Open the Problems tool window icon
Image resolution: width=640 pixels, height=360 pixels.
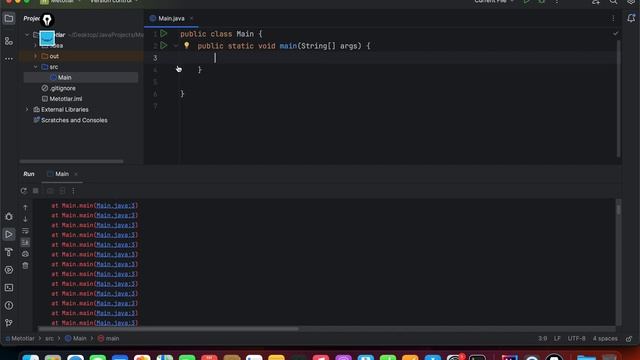[x=9, y=305]
